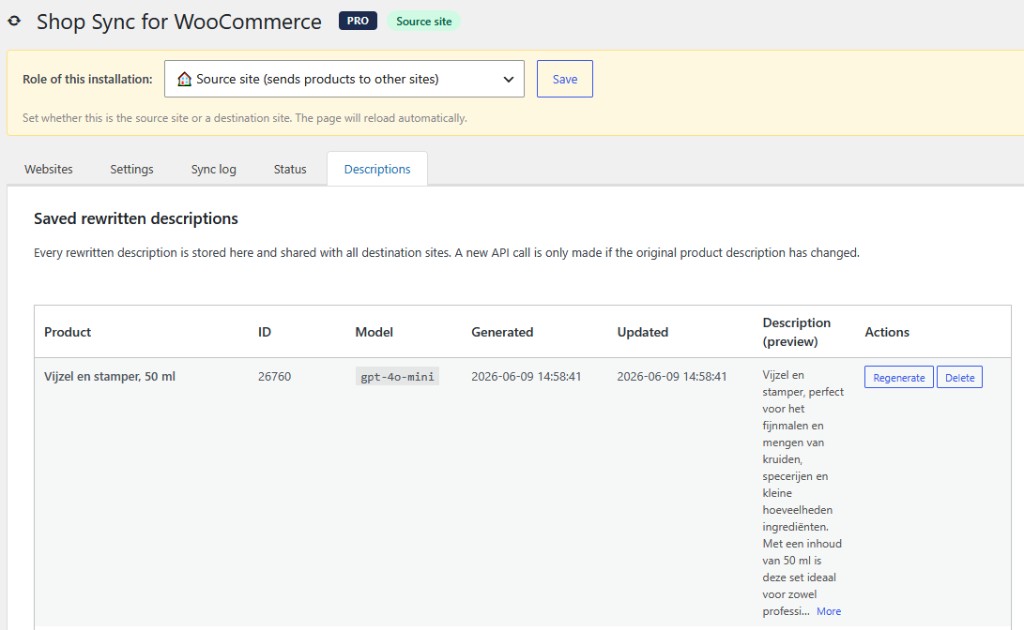This screenshot has width=1024, height=630.
Task: Select the product ID 26760
Action: (274, 376)
